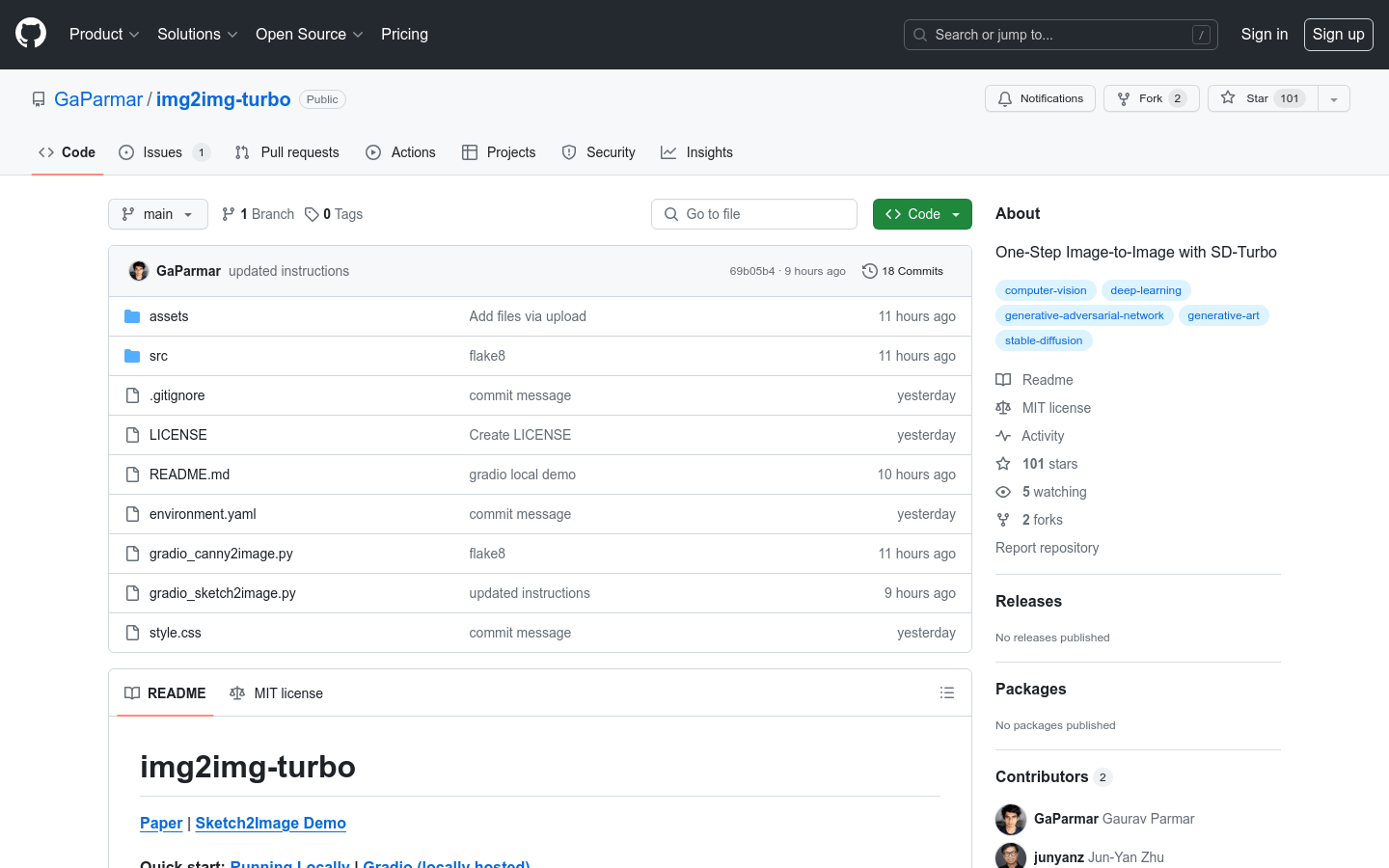Click the deep-learning topic tag

click(1146, 290)
